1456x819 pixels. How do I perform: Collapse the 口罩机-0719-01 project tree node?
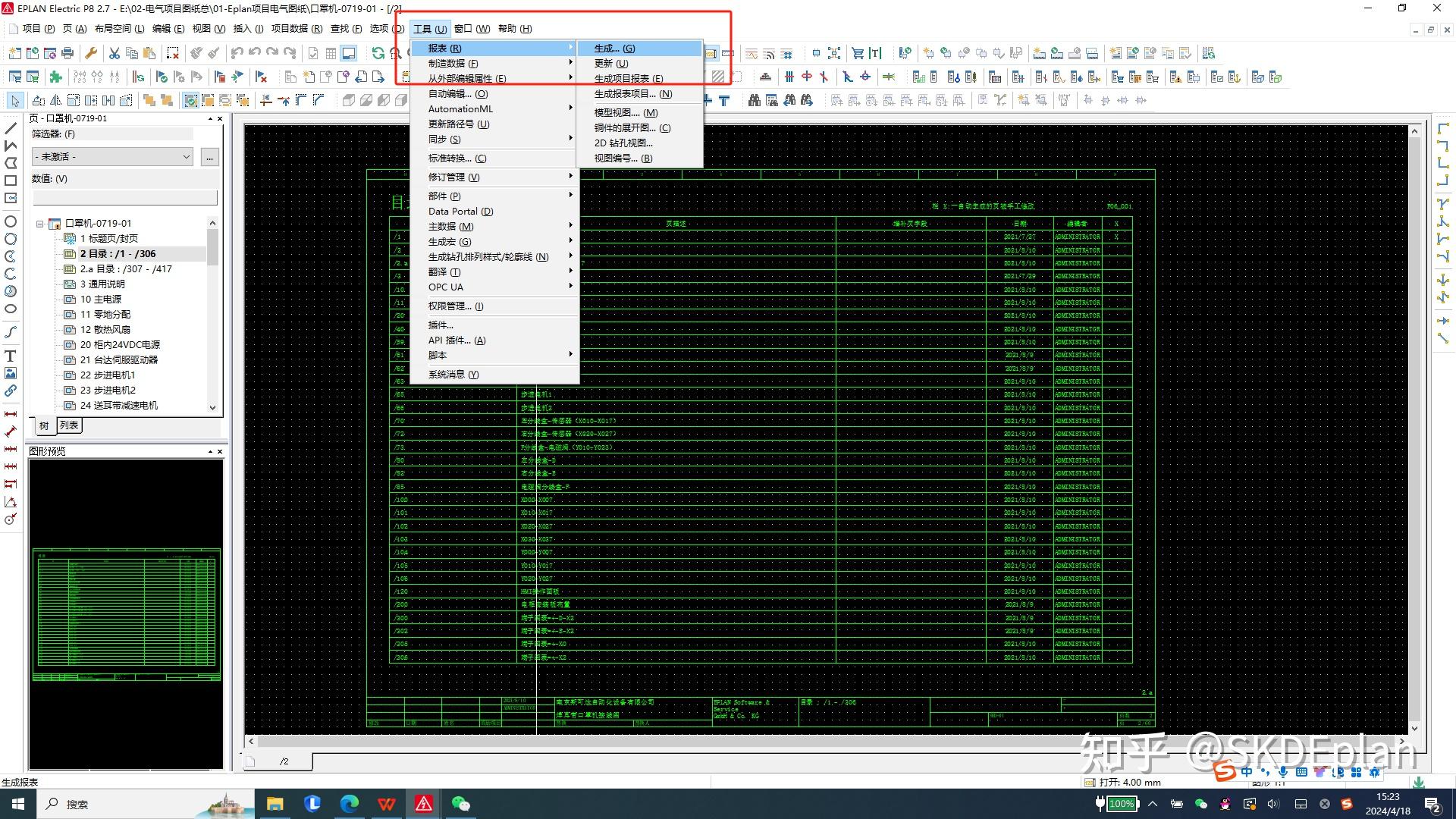tap(40, 224)
